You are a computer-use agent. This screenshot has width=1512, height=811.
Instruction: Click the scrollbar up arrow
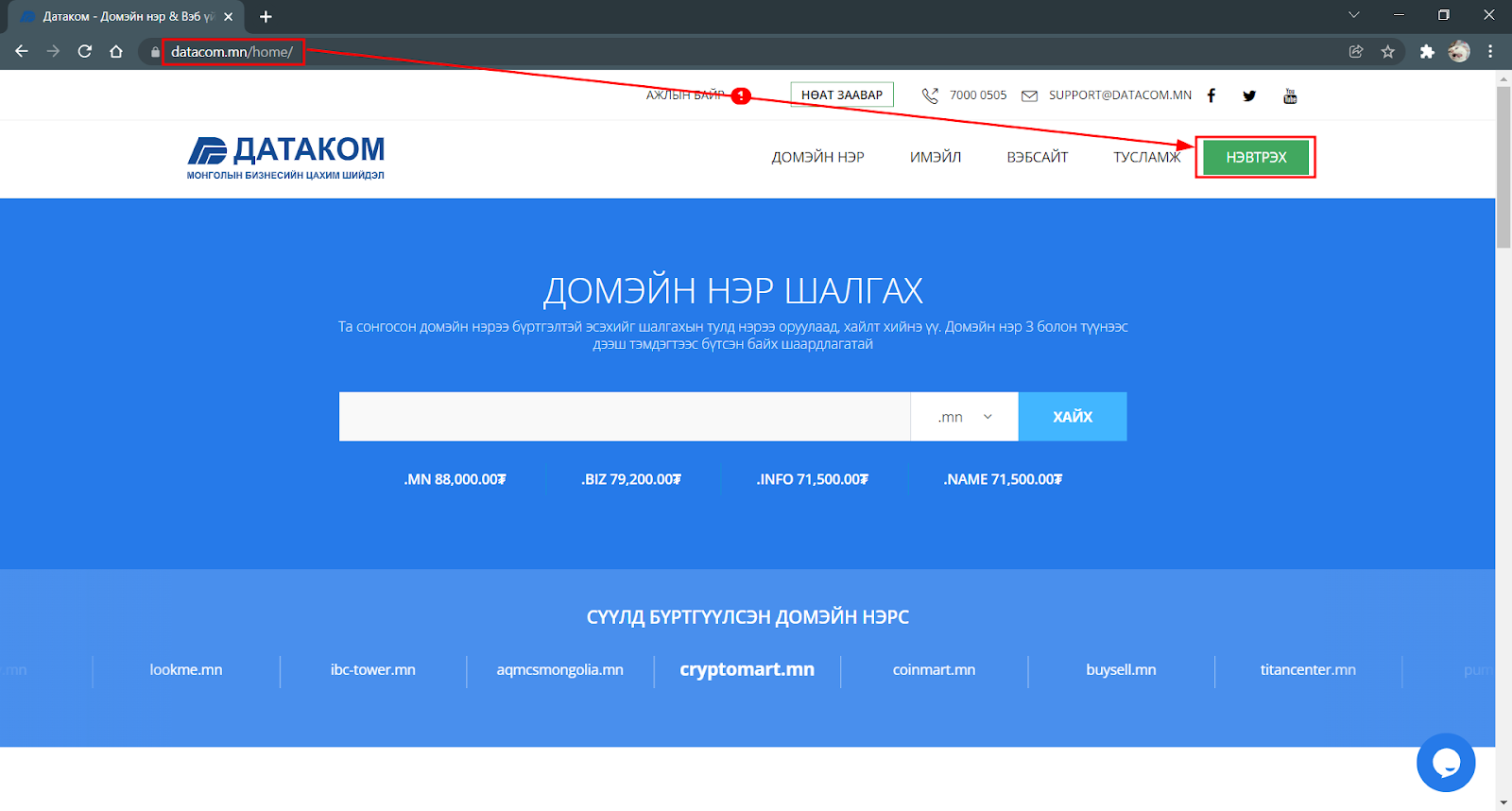(1503, 78)
